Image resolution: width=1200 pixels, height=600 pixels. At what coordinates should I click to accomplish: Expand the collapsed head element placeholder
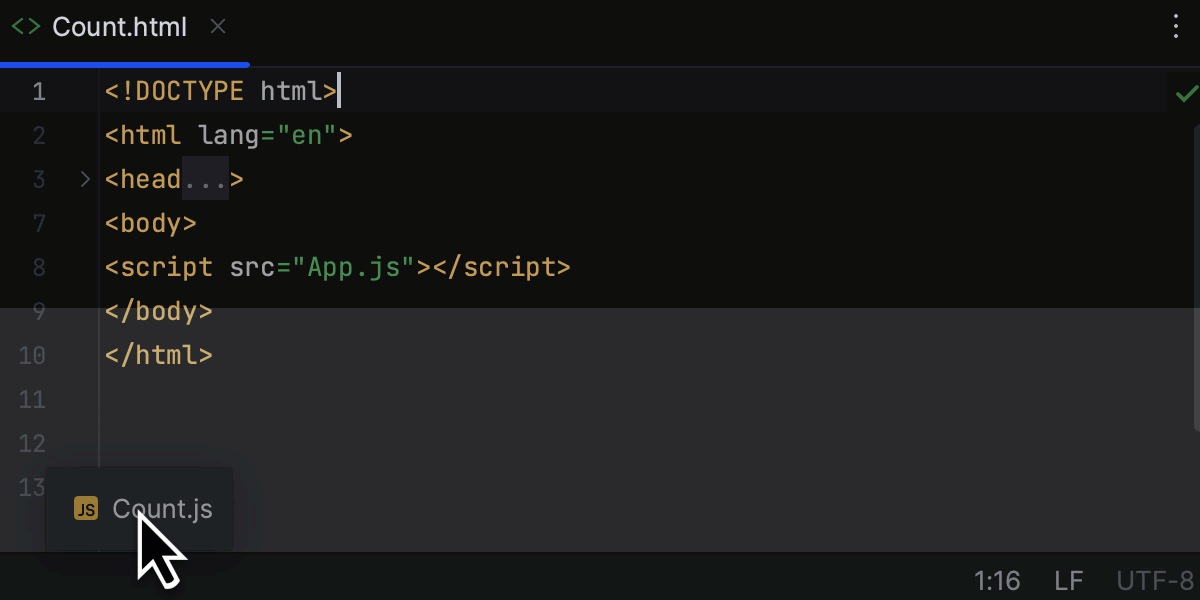205,179
